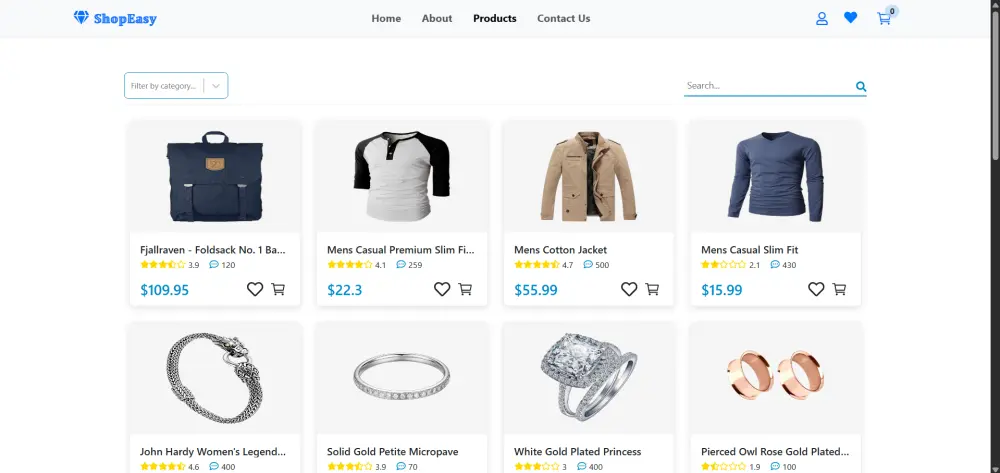This screenshot has width=1000, height=473.
Task: Toggle wishlist heart for Mens Cotton Jacket
Action: point(629,289)
